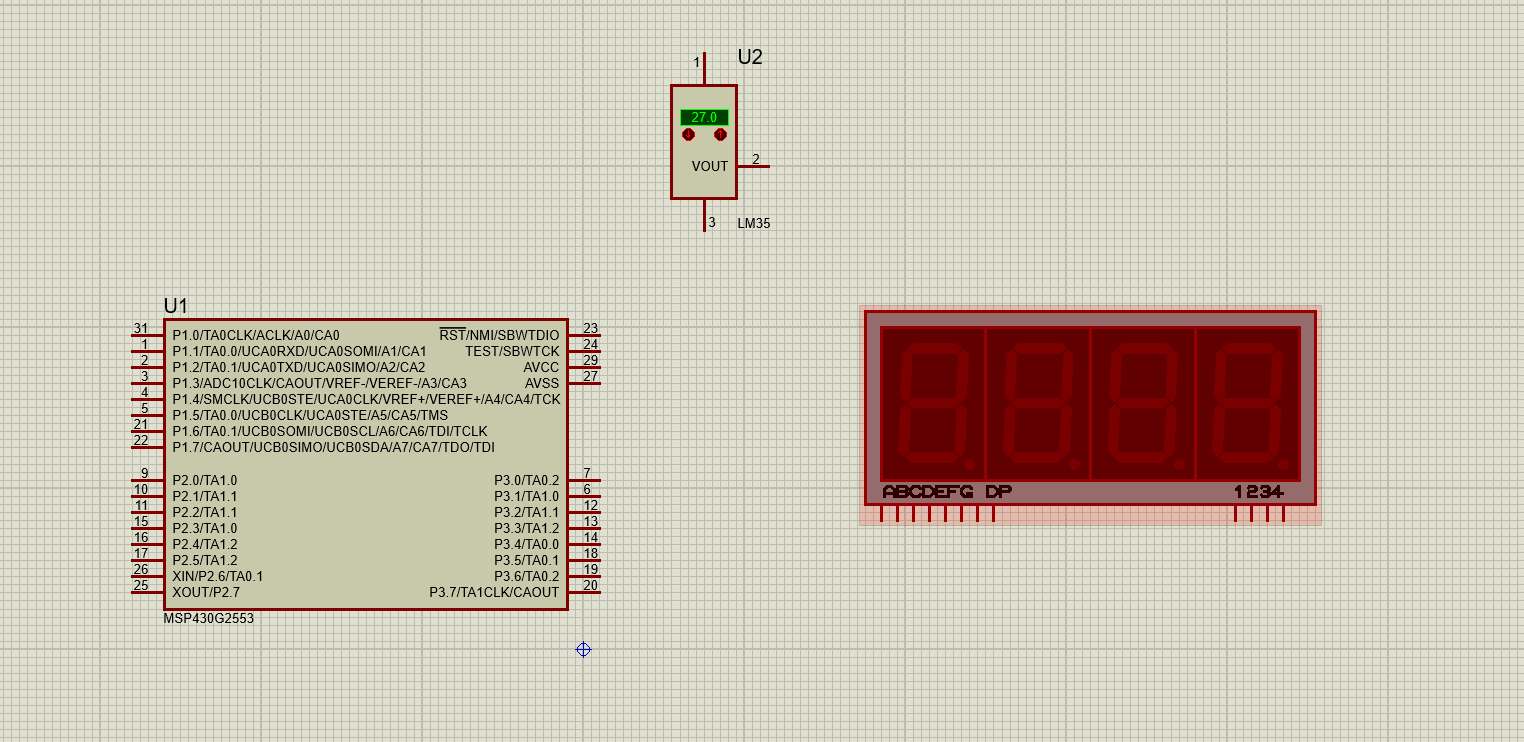Click the P2.0/TA1.0 pin label
The height and width of the screenshot is (742, 1524).
205,480
